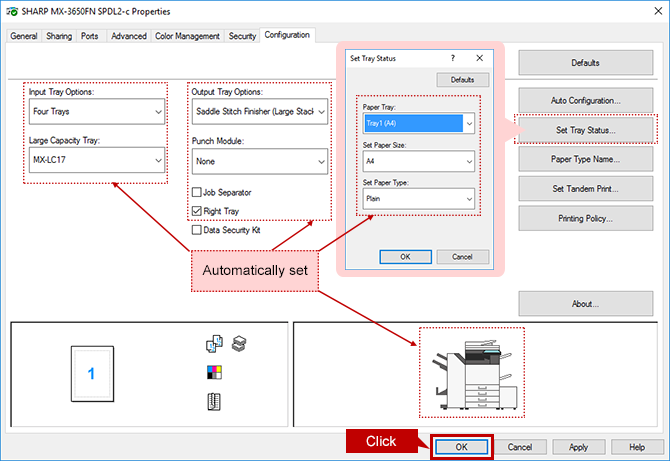This screenshot has width=670, height=461.
Task: Open Set Tray Status settings
Action: click(x=586, y=130)
